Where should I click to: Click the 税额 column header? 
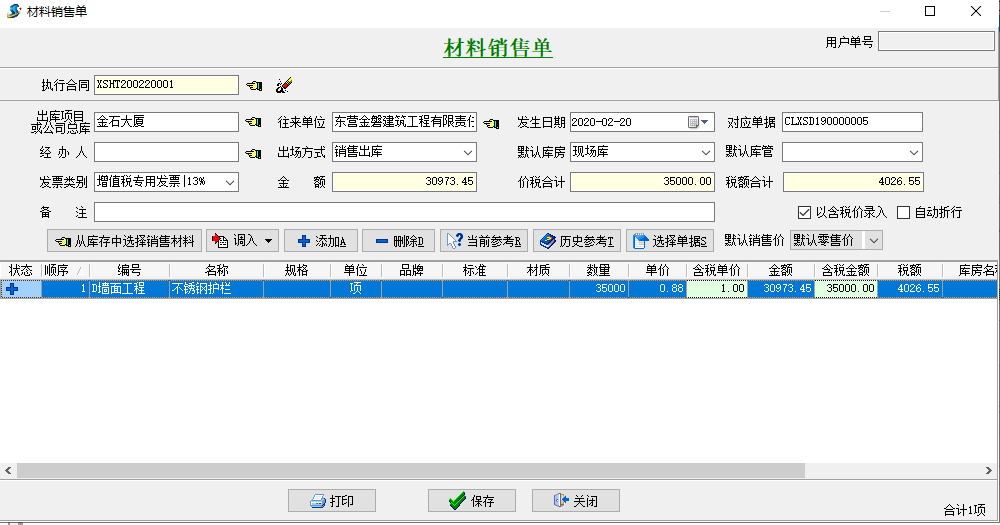point(909,270)
